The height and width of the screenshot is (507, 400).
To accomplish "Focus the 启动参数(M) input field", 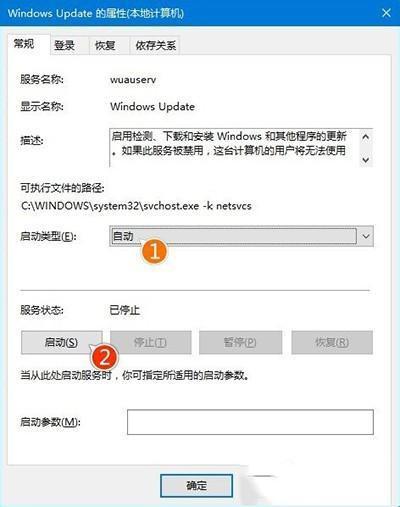I will 250,422.
